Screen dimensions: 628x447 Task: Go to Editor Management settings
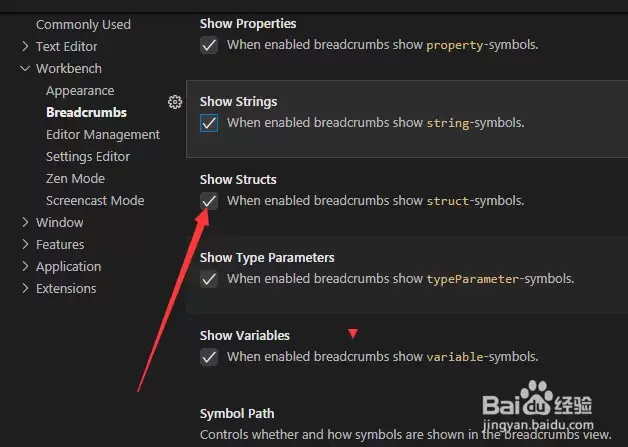point(103,135)
